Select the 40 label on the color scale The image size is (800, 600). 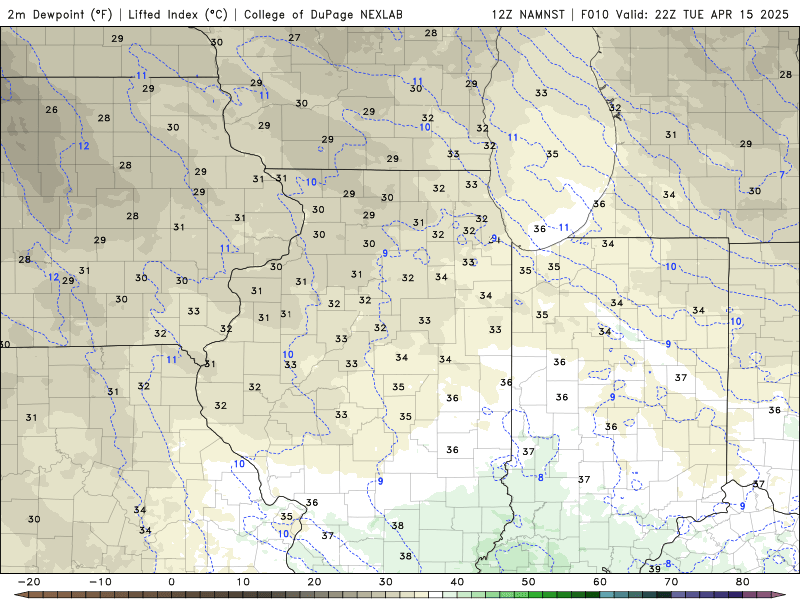[457, 582]
